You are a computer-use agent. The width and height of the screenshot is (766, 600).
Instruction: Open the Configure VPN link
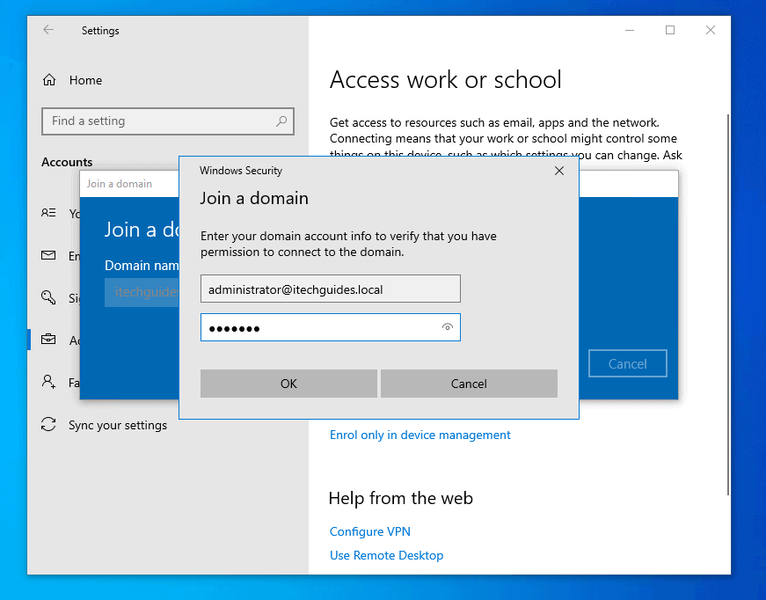pos(370,532)
